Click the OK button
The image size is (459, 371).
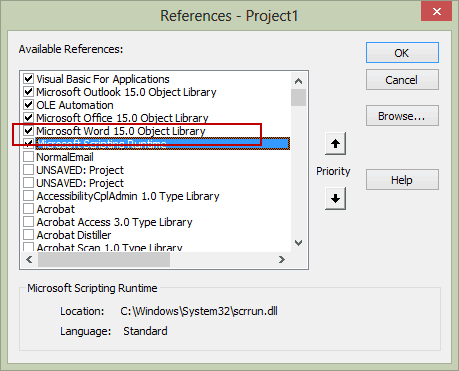coord(402,53)
